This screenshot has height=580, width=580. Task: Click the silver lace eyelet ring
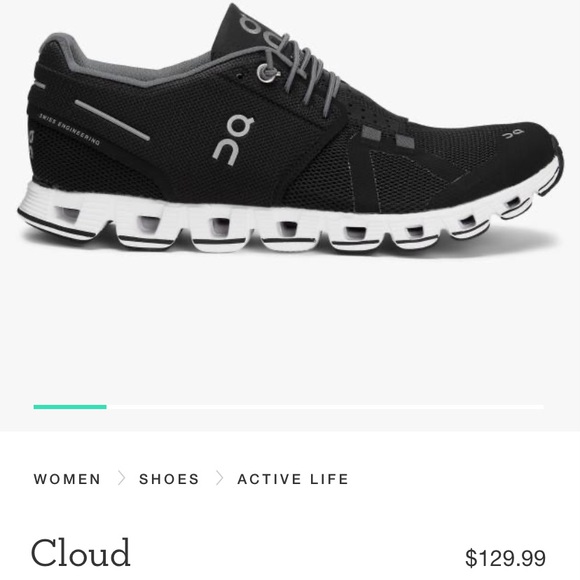(265, 73)
